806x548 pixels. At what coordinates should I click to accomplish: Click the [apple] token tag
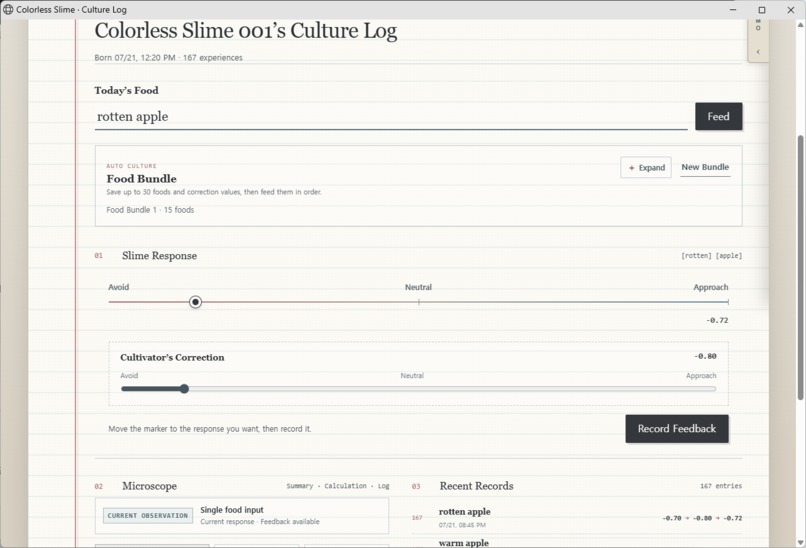point(729,255)
